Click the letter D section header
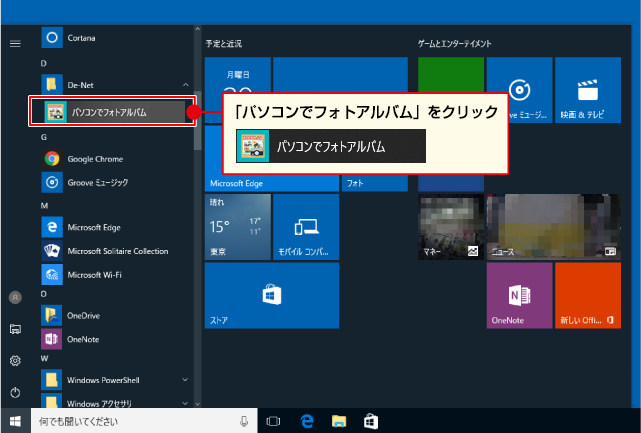This screenshot has height=433, width=641. coord(43,63)
